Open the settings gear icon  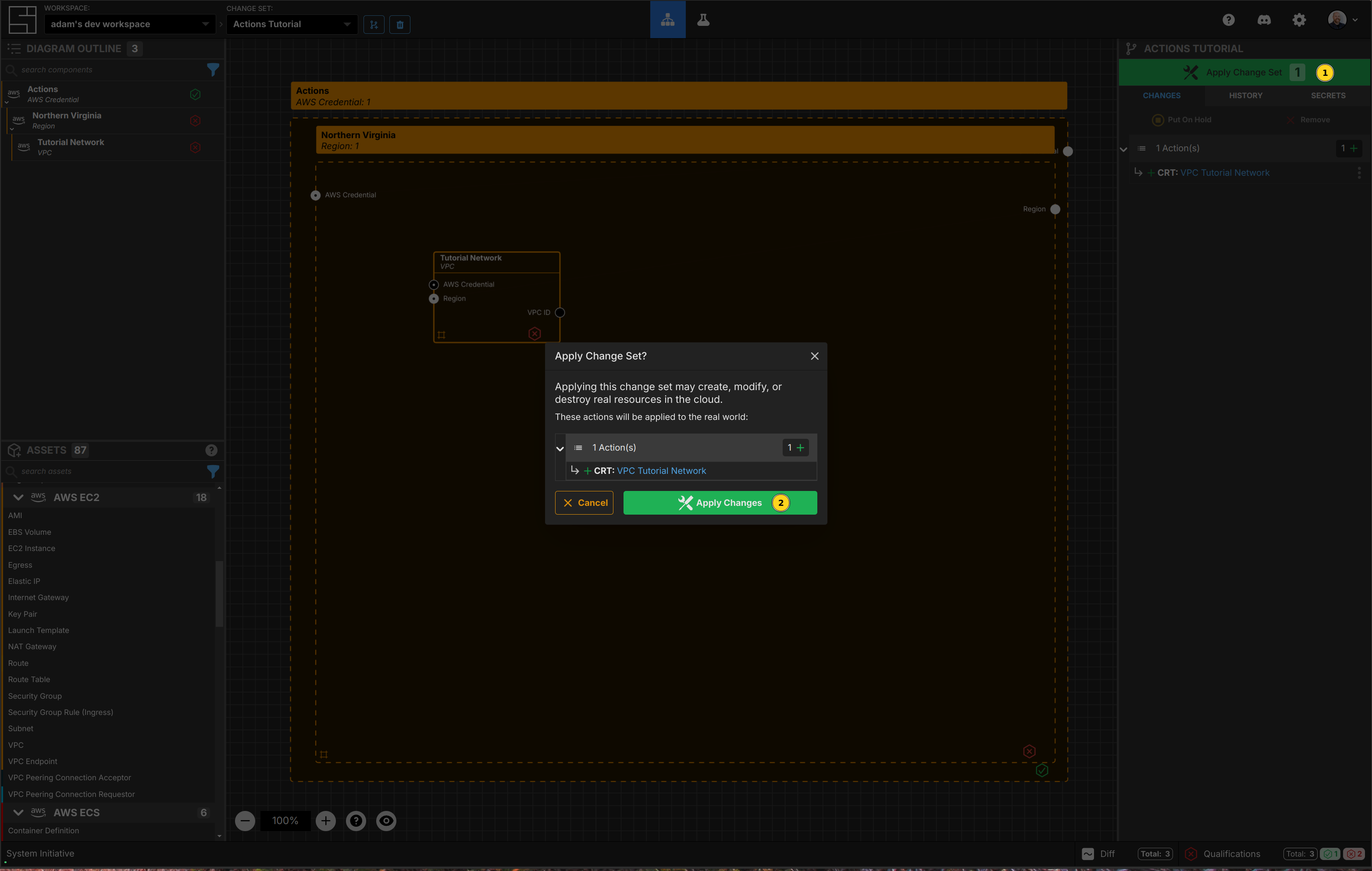tap(1299, 20)
